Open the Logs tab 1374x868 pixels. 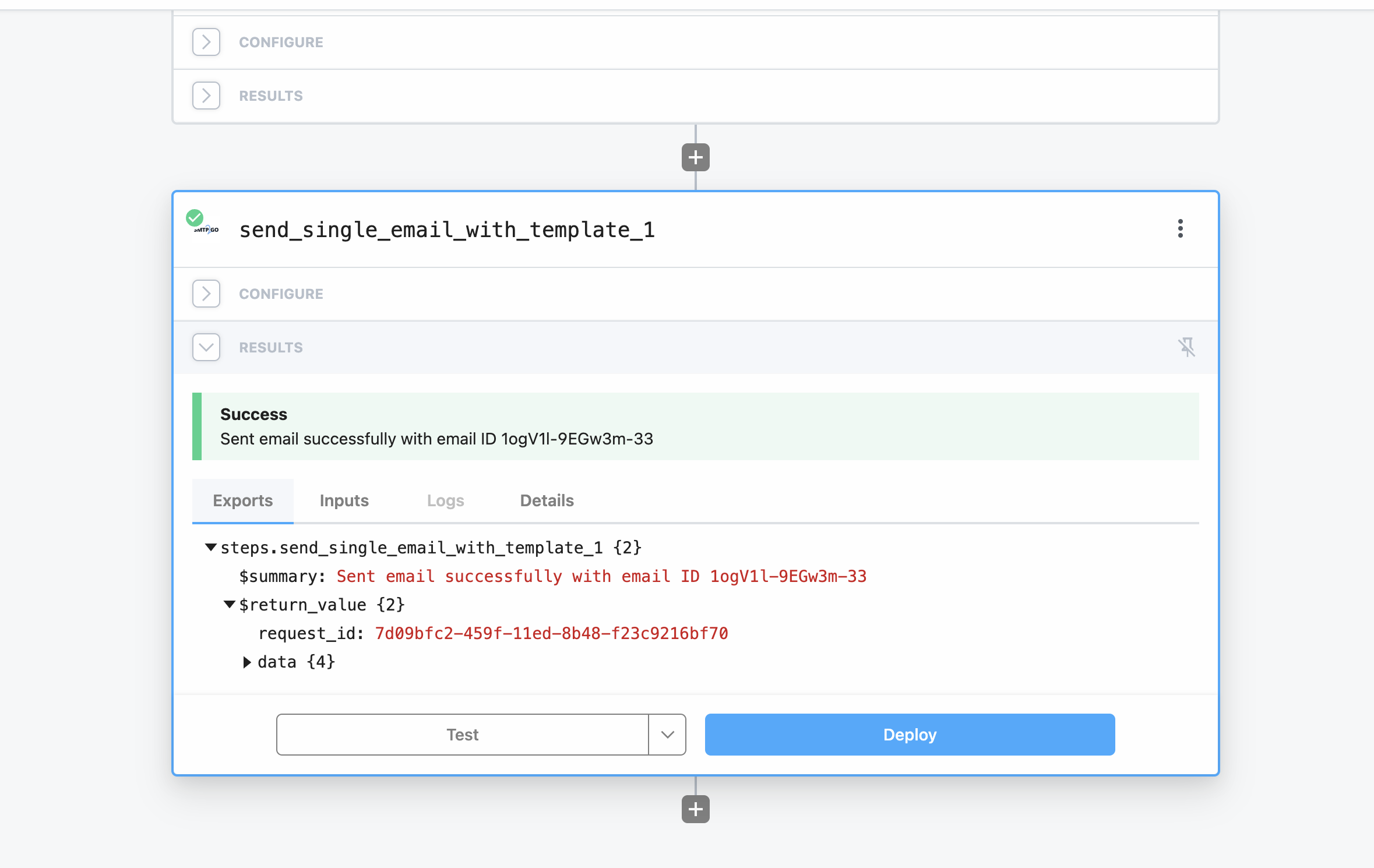(x=445, y=500)
